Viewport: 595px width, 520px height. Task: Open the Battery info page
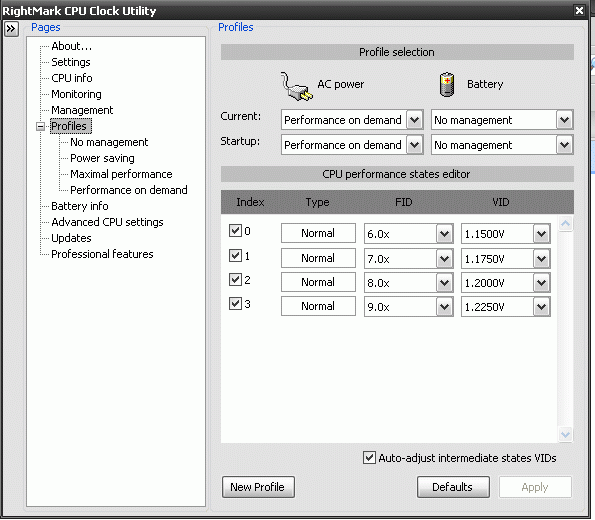point(80,206)
